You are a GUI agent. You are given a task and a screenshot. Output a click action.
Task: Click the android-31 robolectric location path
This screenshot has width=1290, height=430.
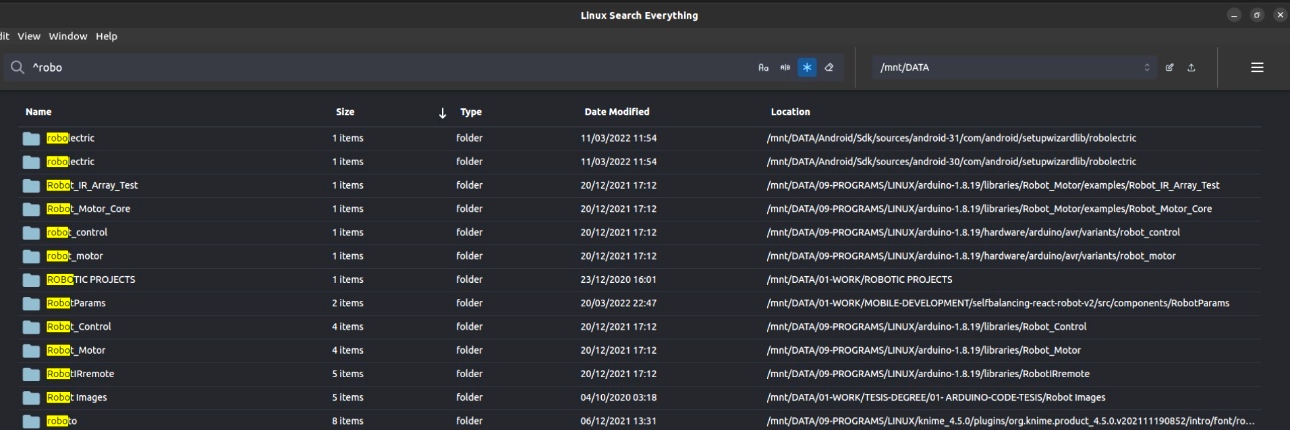(x=951, y=138)
